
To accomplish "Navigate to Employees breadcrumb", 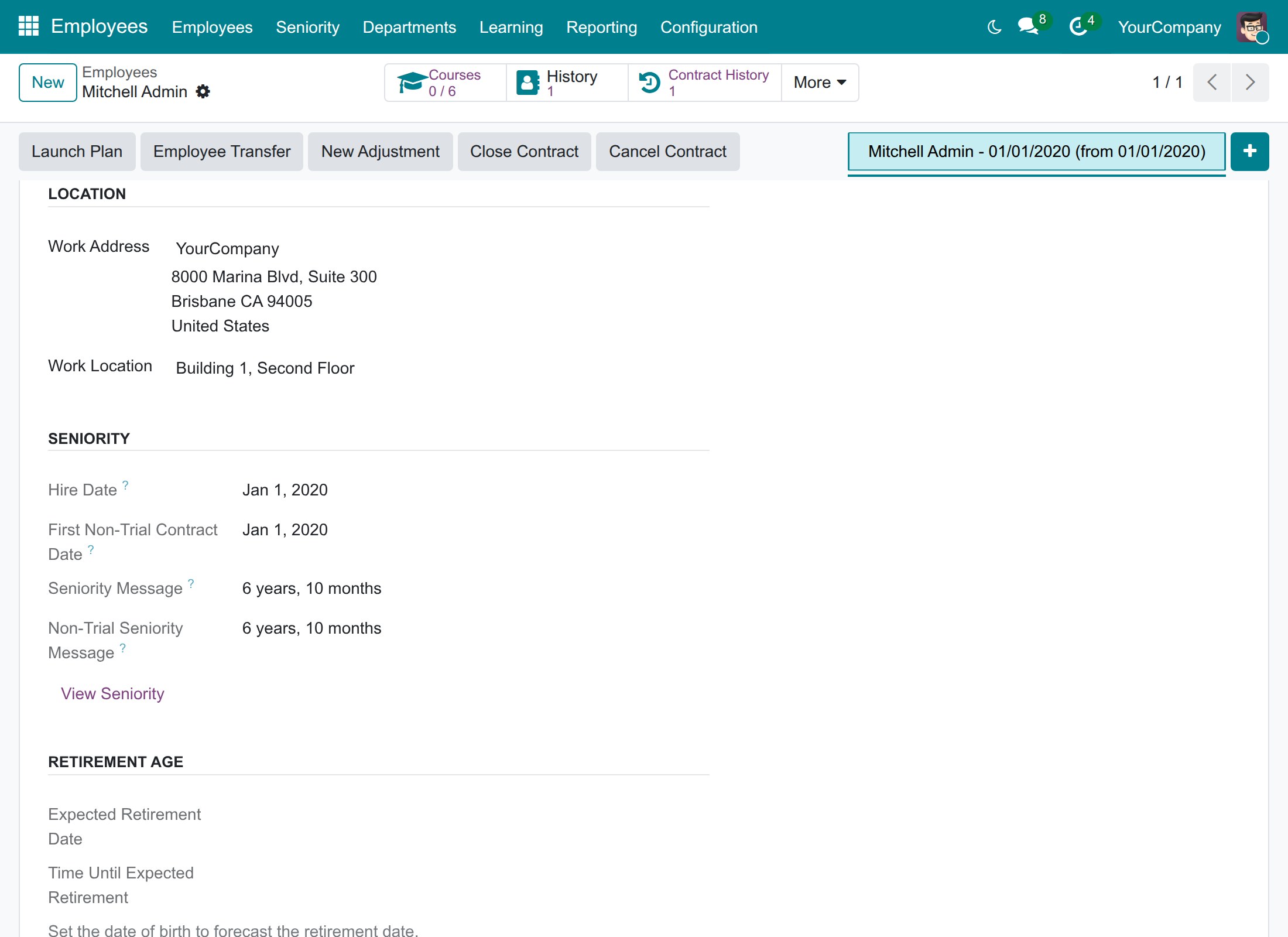I will point(119,72).
